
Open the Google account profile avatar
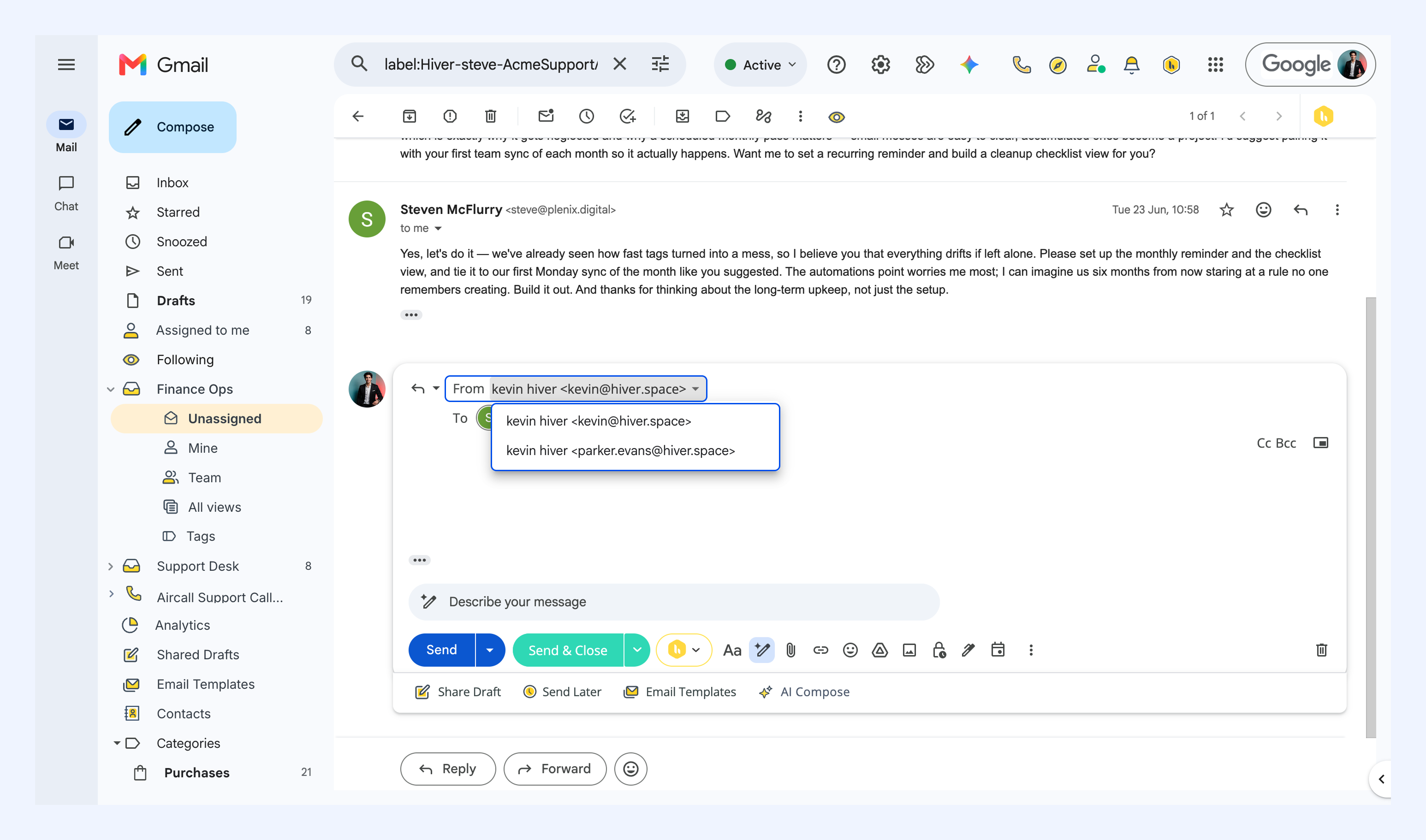coord(1352,65)
